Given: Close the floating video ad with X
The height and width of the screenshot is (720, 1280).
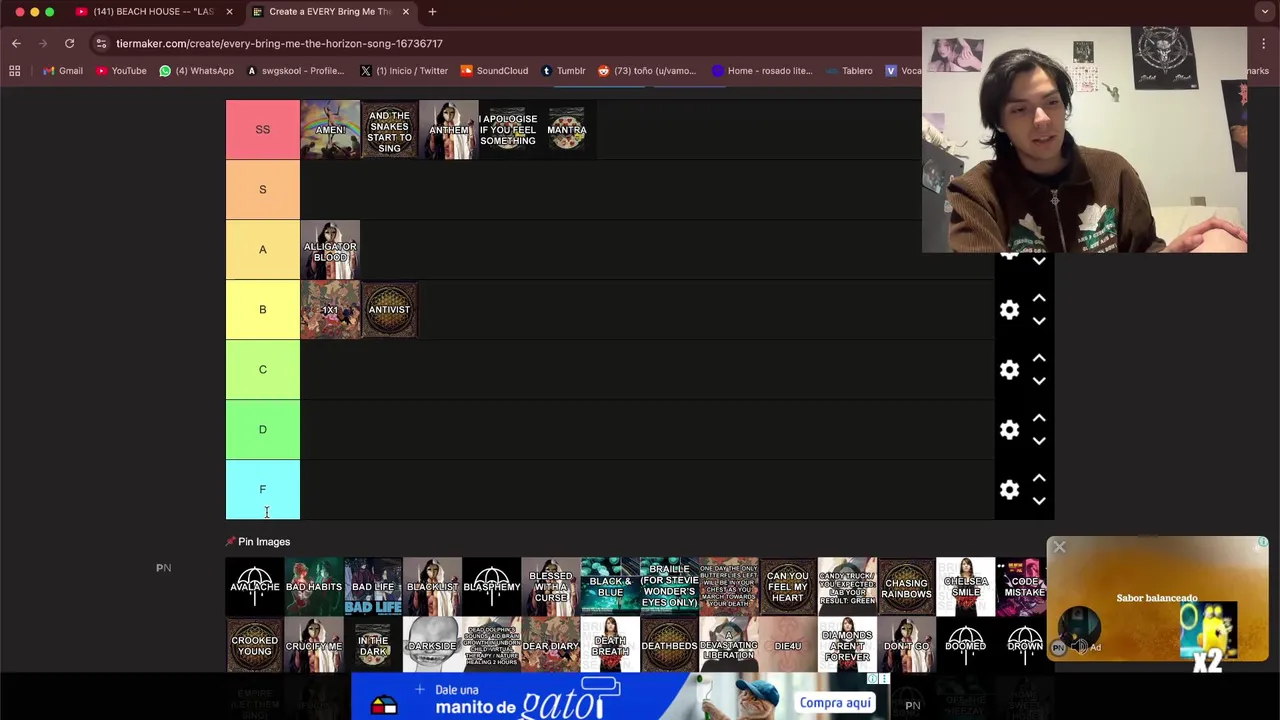Looking at the screenshot, I should point(1059,547).
